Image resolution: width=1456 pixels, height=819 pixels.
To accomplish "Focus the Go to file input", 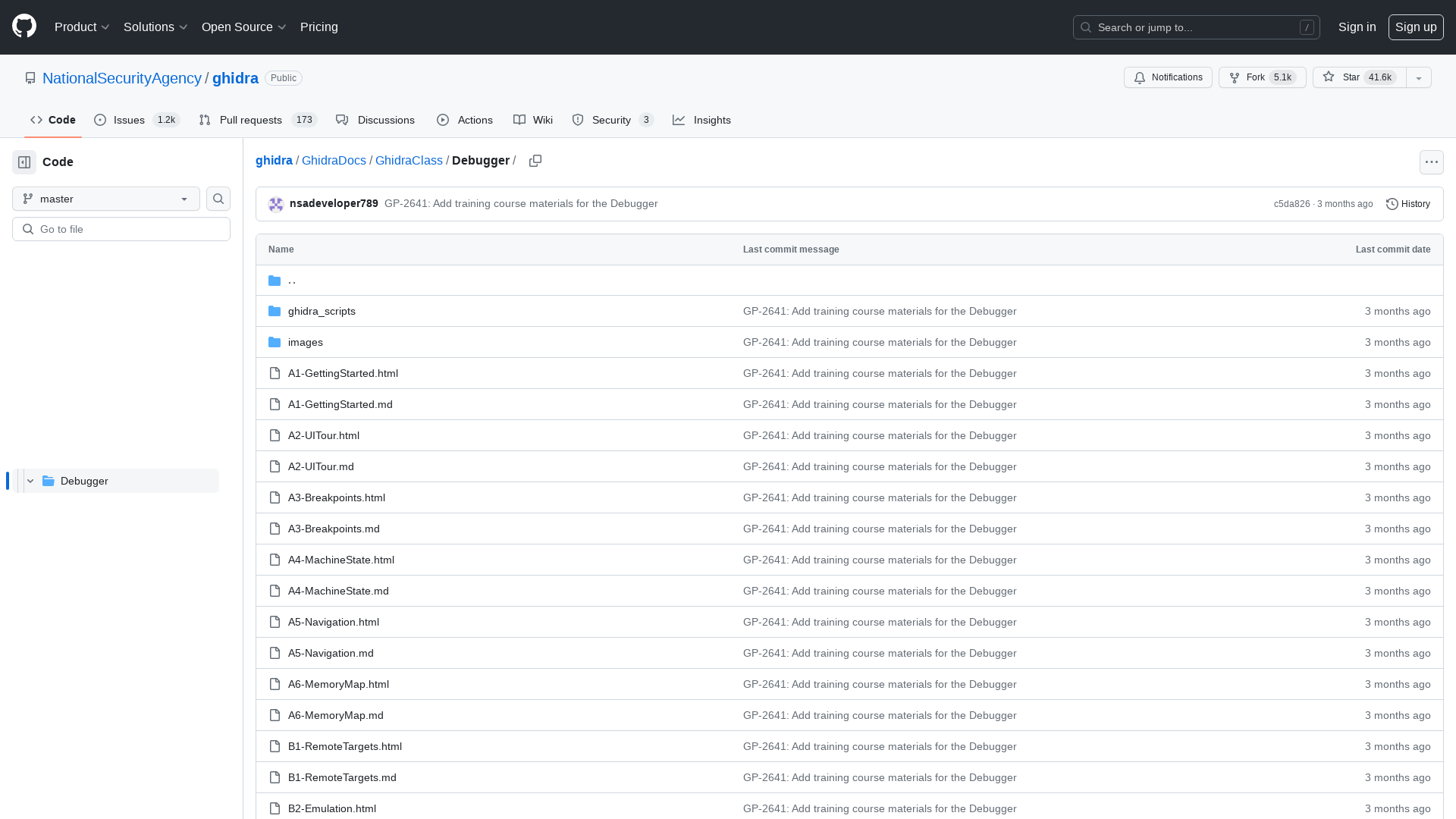I will 121,229.
